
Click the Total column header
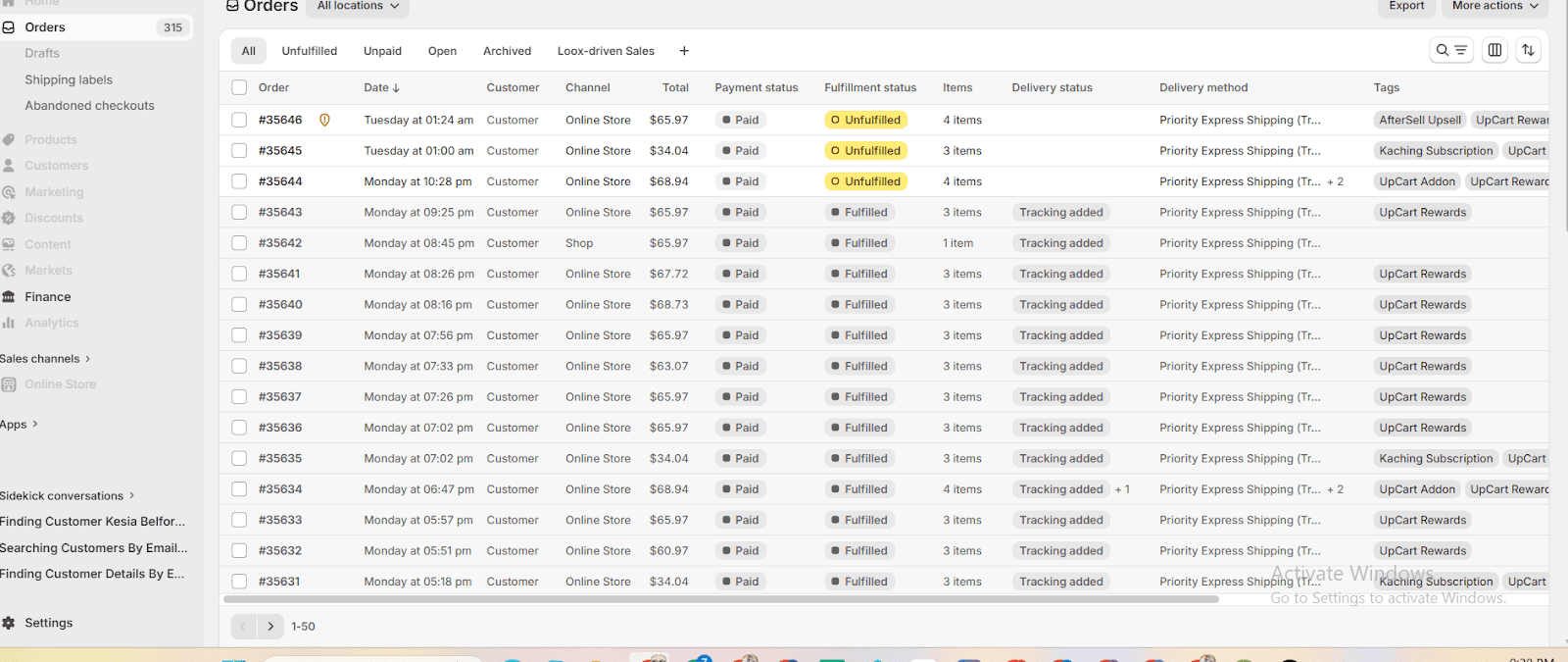[675, 88]
